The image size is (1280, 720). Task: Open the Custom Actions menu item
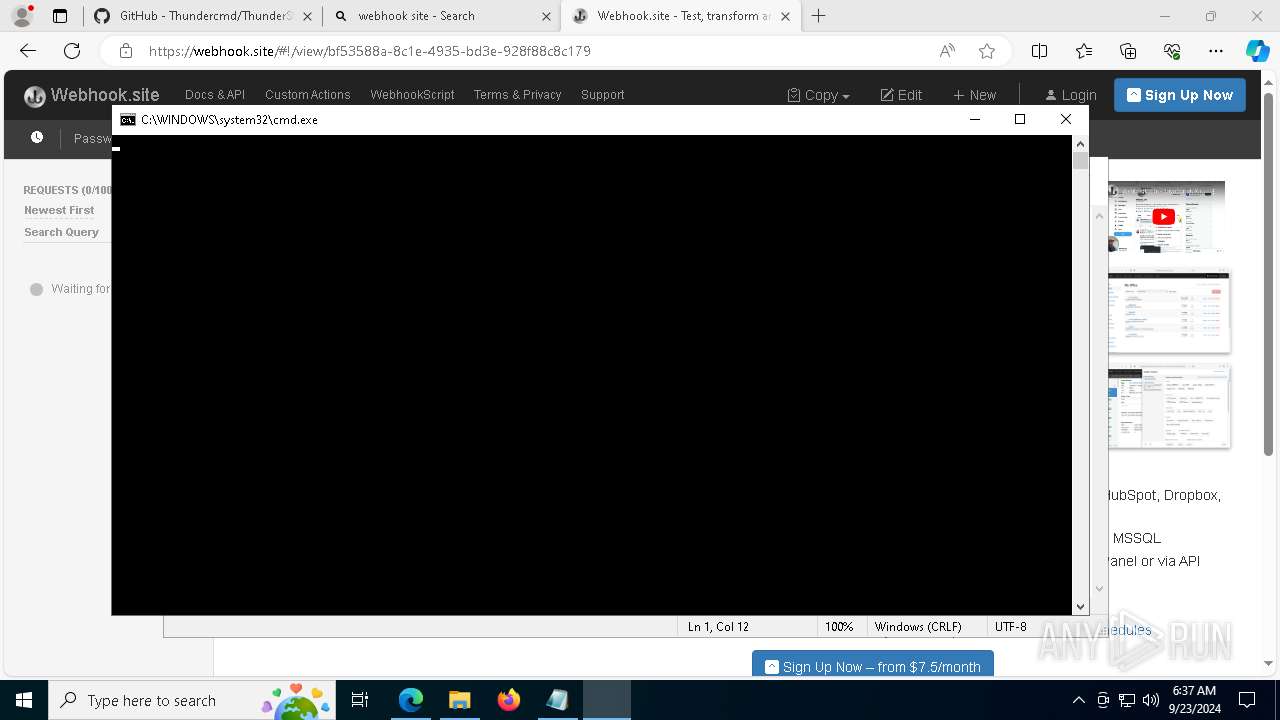point(307,95)
